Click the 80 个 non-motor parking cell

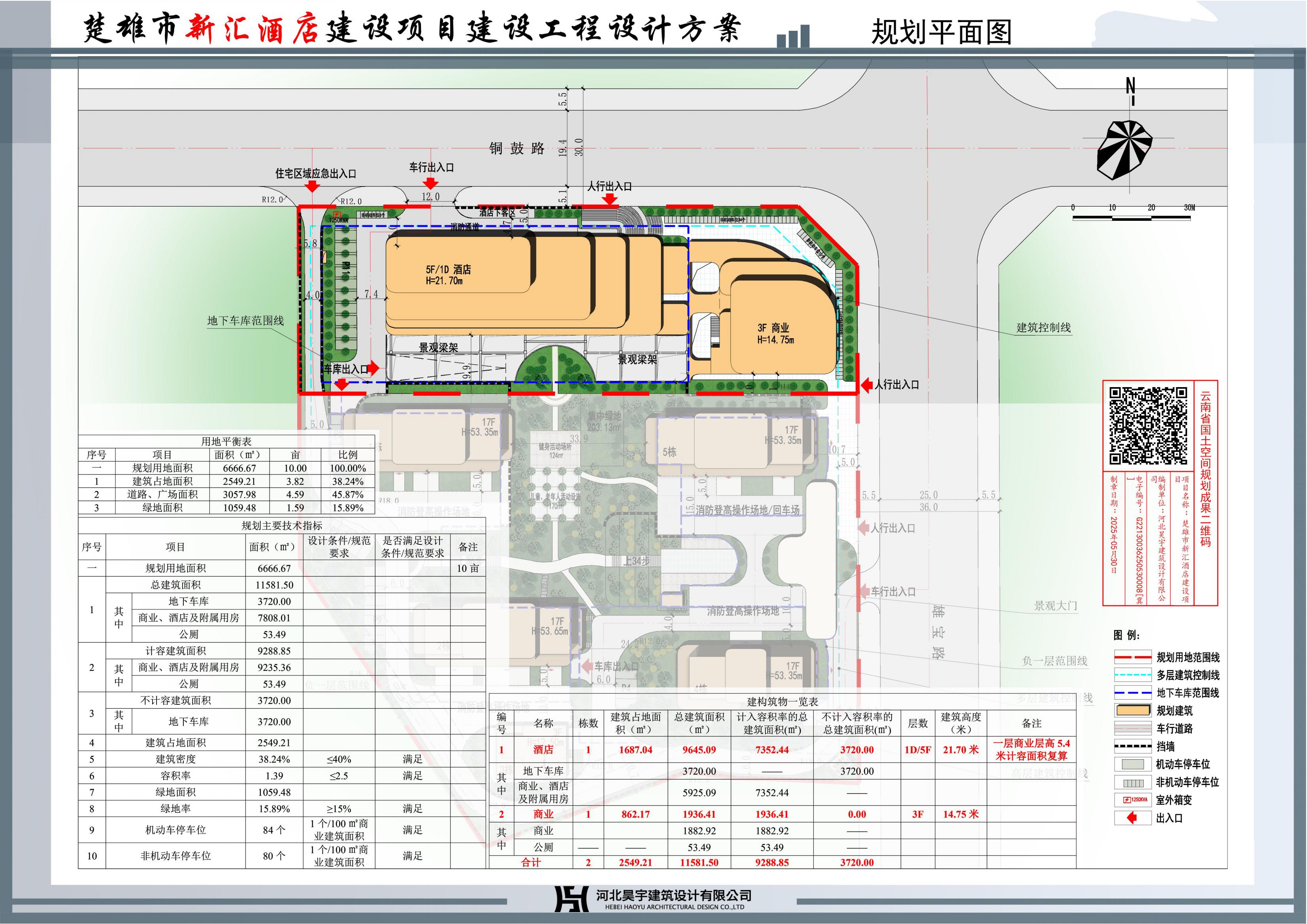coord(274,856)
